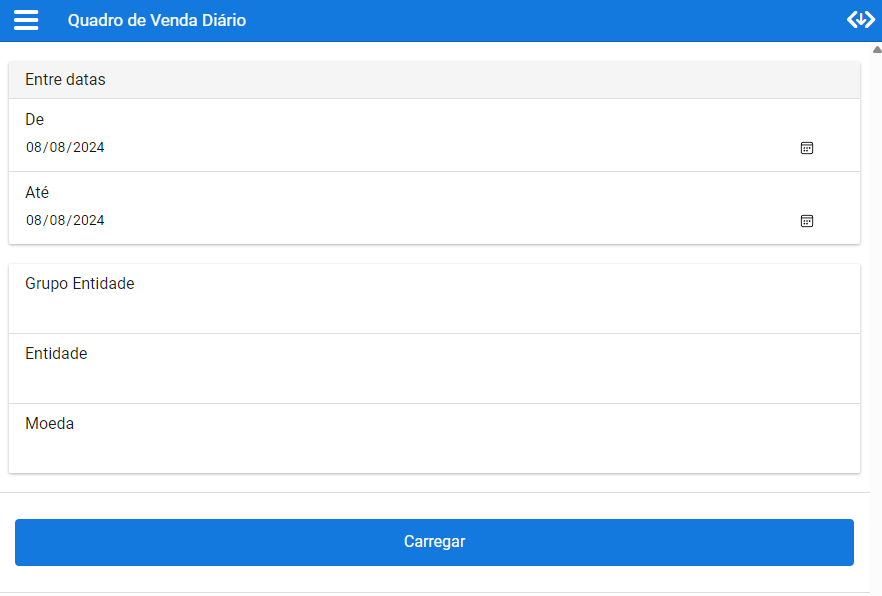Click the De field label
882x596 pixels.
coord(35,120)
